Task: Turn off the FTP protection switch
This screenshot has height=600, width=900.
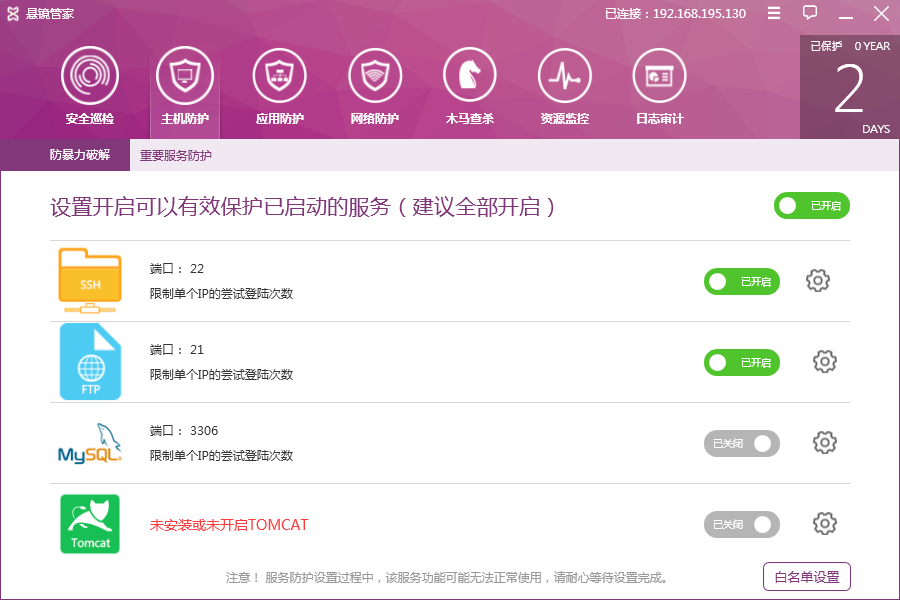Action: (x=741, y=362)
